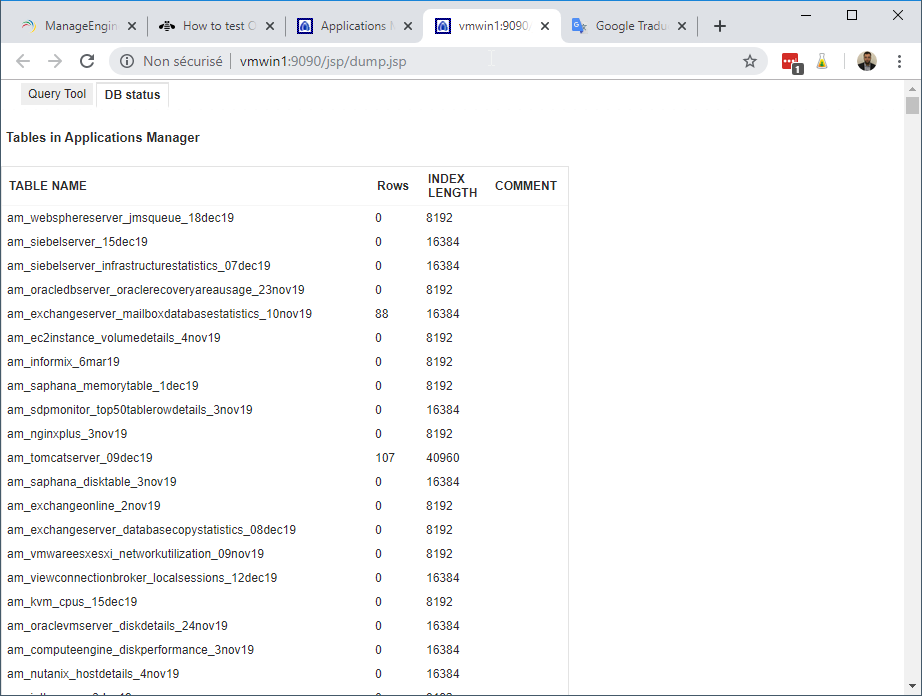Select am_tomcatserver_09dec19 table name
Screen dimensions: 922x696
(80, 458)
